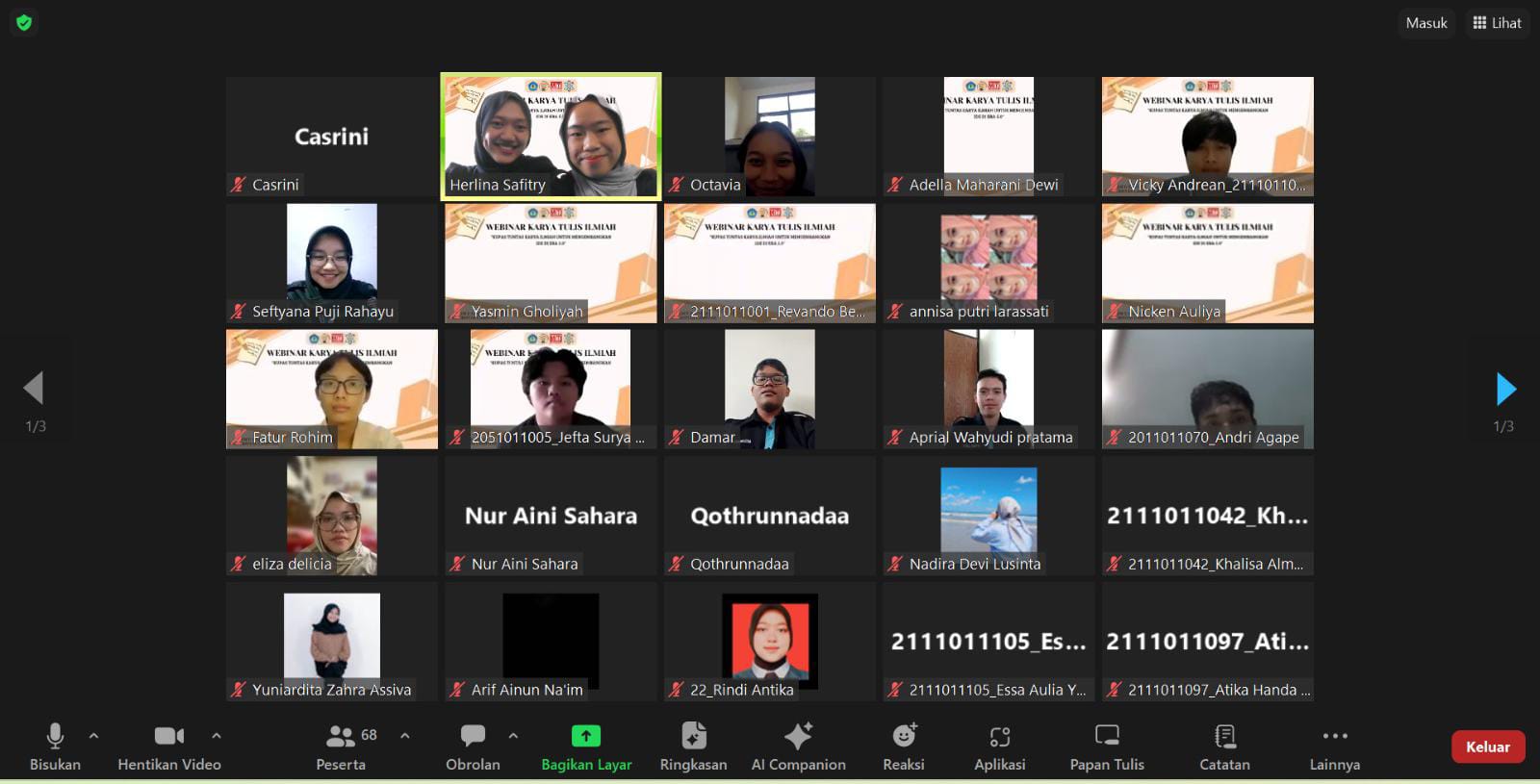The height and width of the screenshot is (784, 1540).
Task: Click the Ringkasan summary icon
Action: point(693,737)
